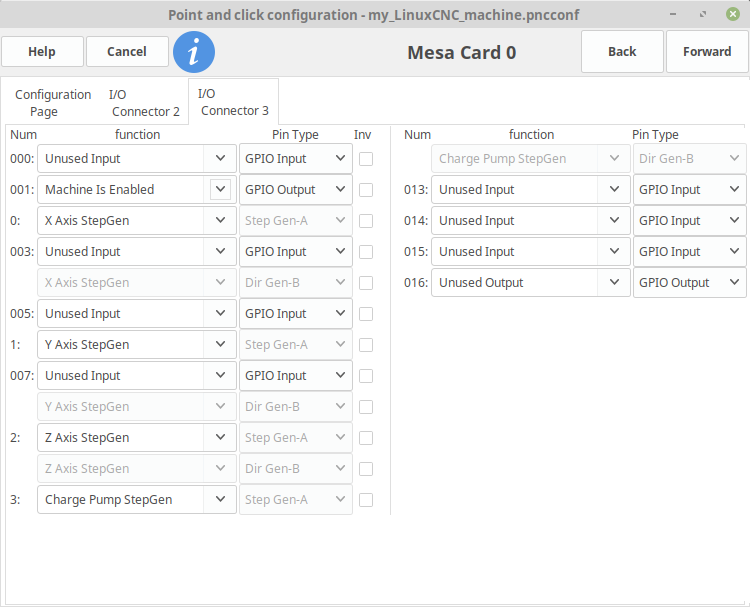Viewport: 750px width, 607px height.
Task: Open pin 016 GPIO Output type dropdown
Action: pyautogui.click(x=689, y=283)
